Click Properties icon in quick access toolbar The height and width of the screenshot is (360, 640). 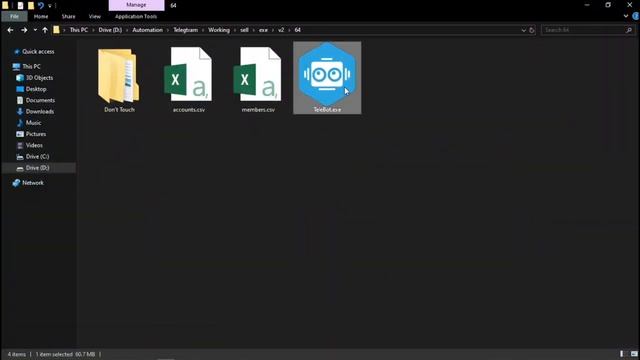point(20,5)
